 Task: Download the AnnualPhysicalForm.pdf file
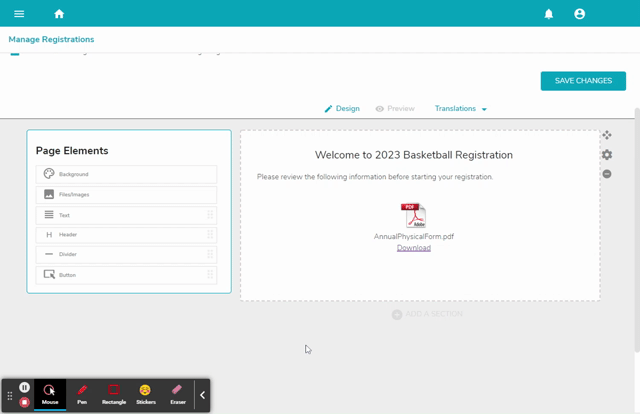413,248
